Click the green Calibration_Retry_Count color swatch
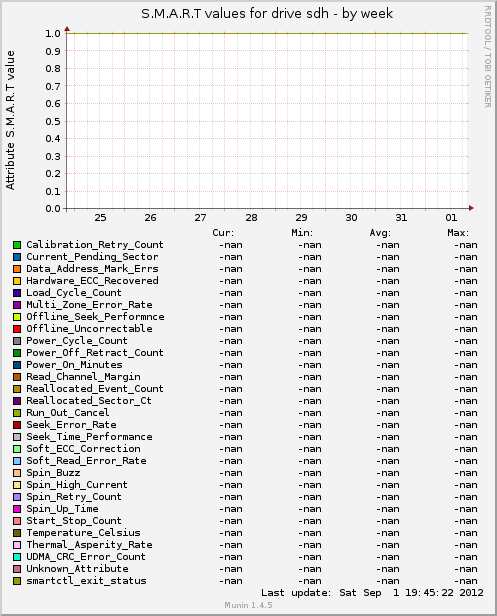Image resolution: width=497 pixels, height=616 pixels. pyautogui.click(x=17, y=245)
